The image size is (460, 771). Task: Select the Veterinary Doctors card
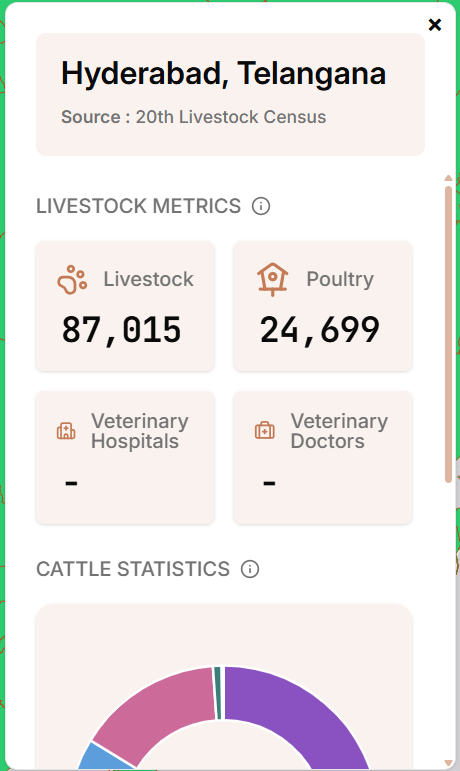coord(323,457)
